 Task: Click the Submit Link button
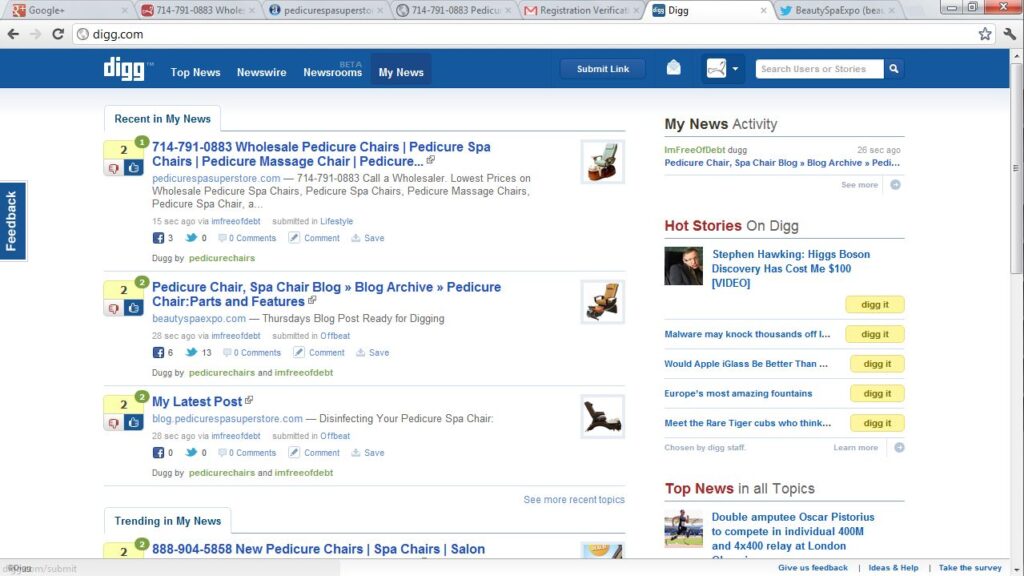pos(603,69)
